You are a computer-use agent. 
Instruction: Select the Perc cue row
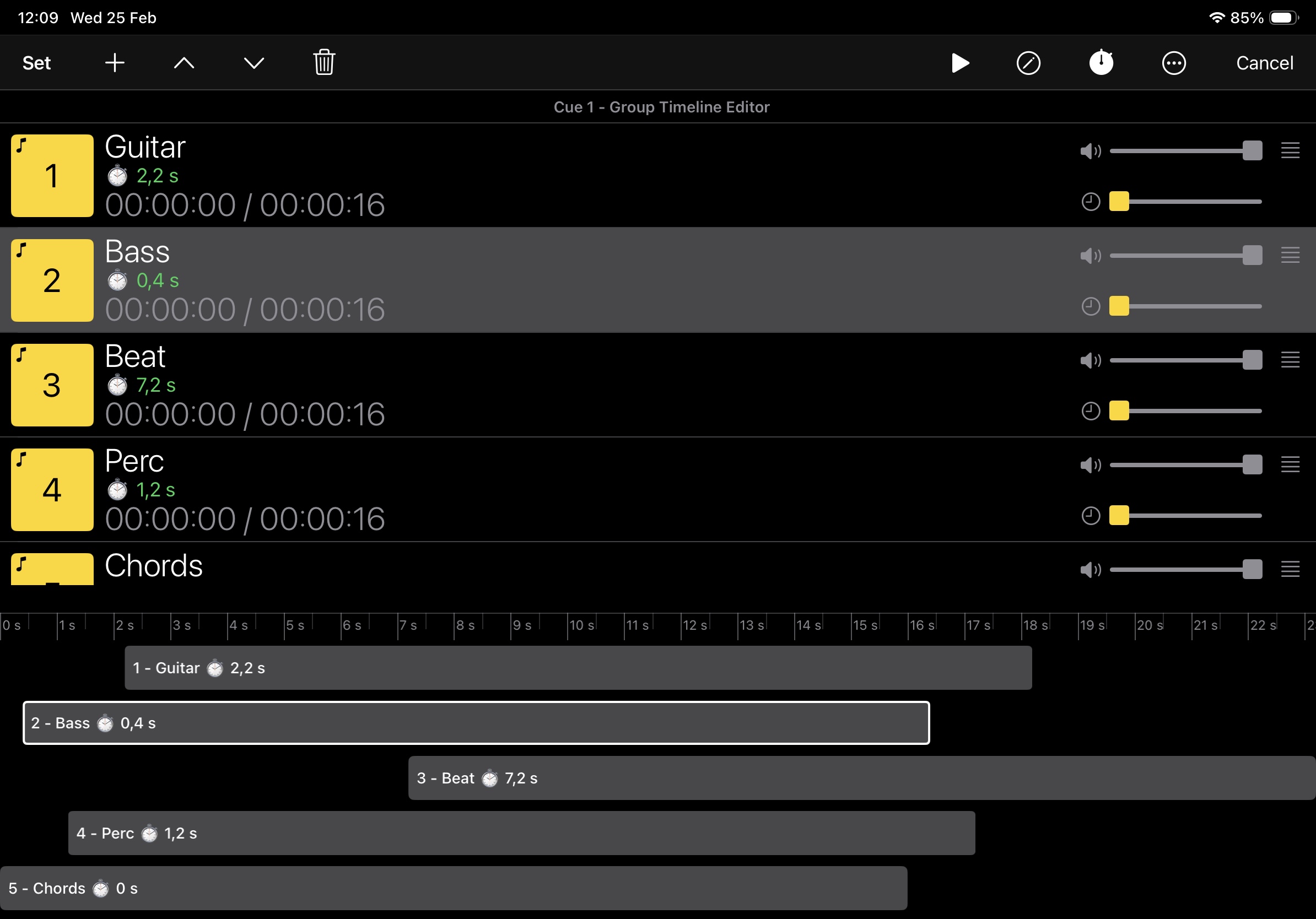click(x=573, y=490)
